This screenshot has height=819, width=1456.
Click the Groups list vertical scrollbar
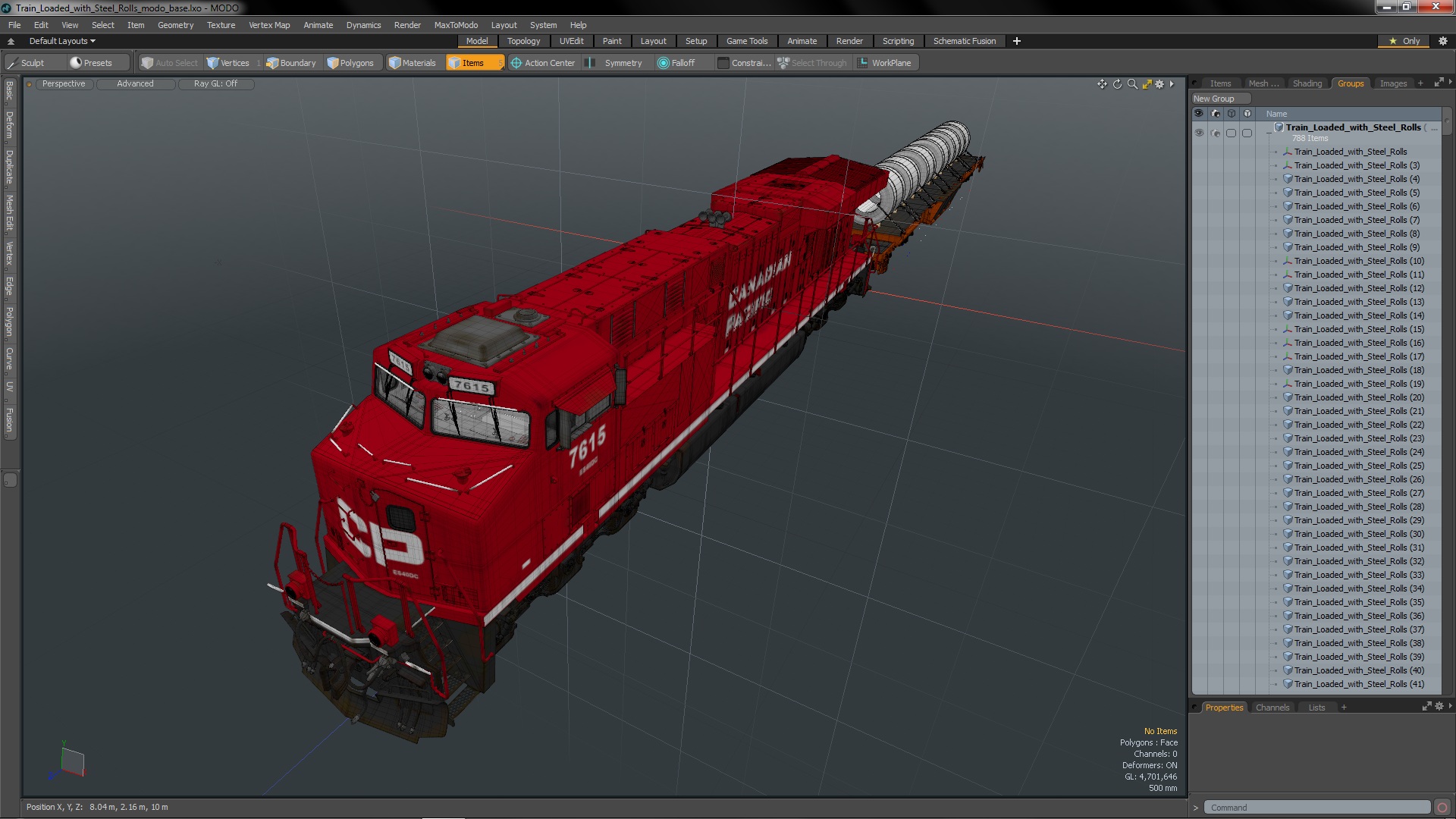1447,121
